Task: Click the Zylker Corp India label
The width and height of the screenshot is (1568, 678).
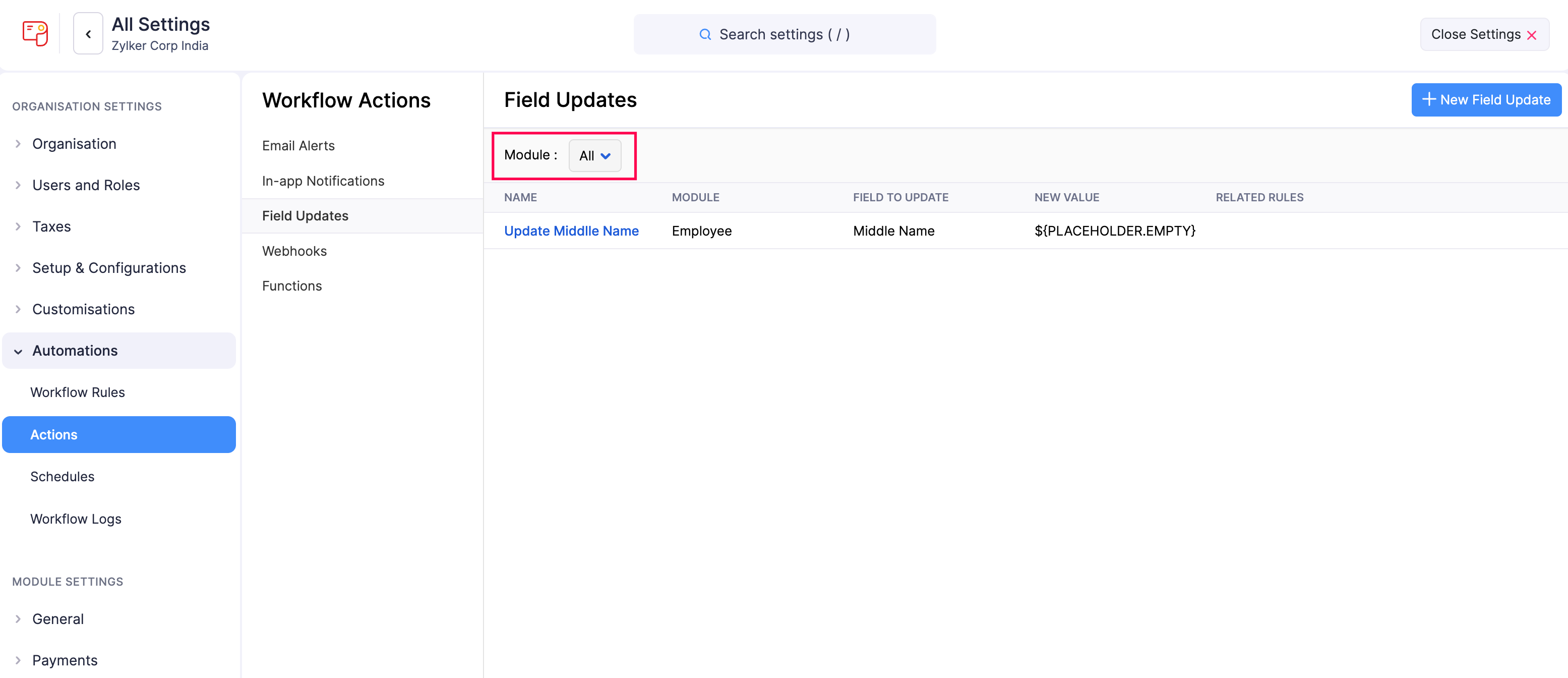Action: point(159,46)
